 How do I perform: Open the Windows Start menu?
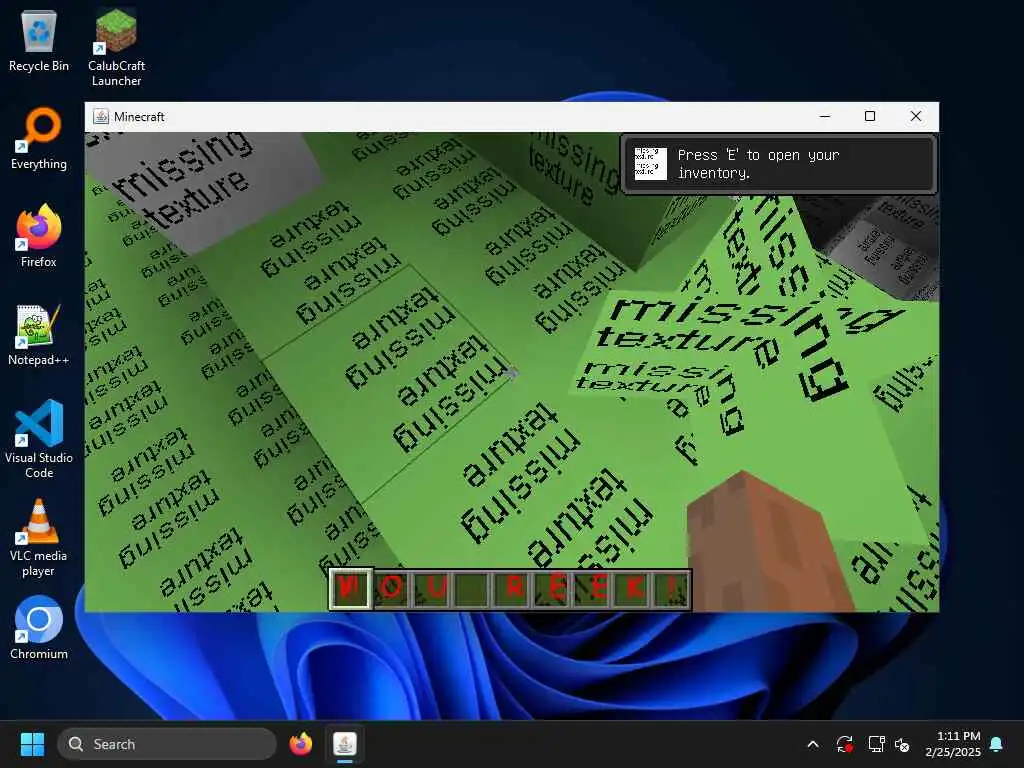point(32,744)
